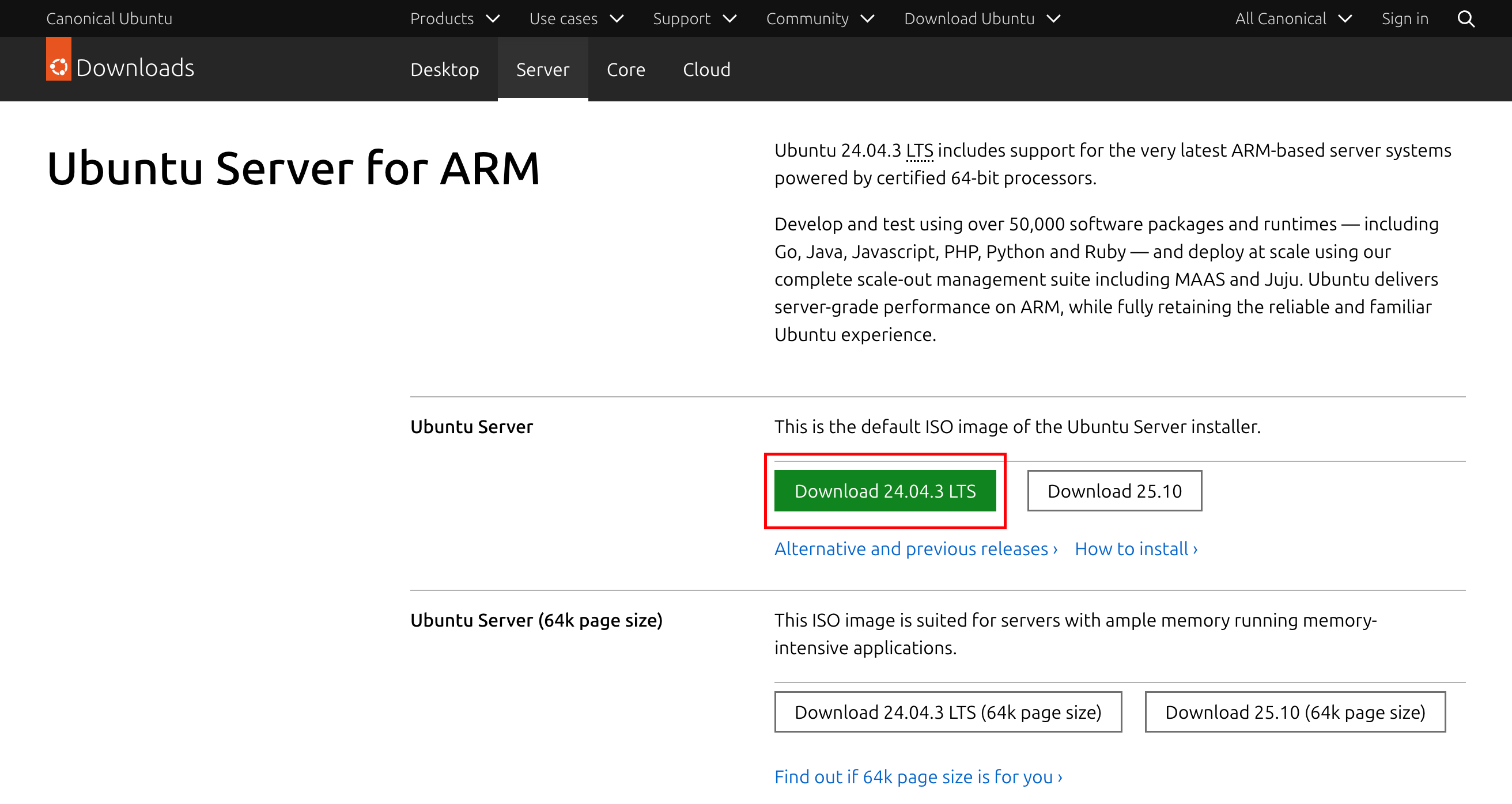Image resolution: width=1512 pixels, height=804 pixels.
Task: Open the How to install link
Action: point(1135,548)
